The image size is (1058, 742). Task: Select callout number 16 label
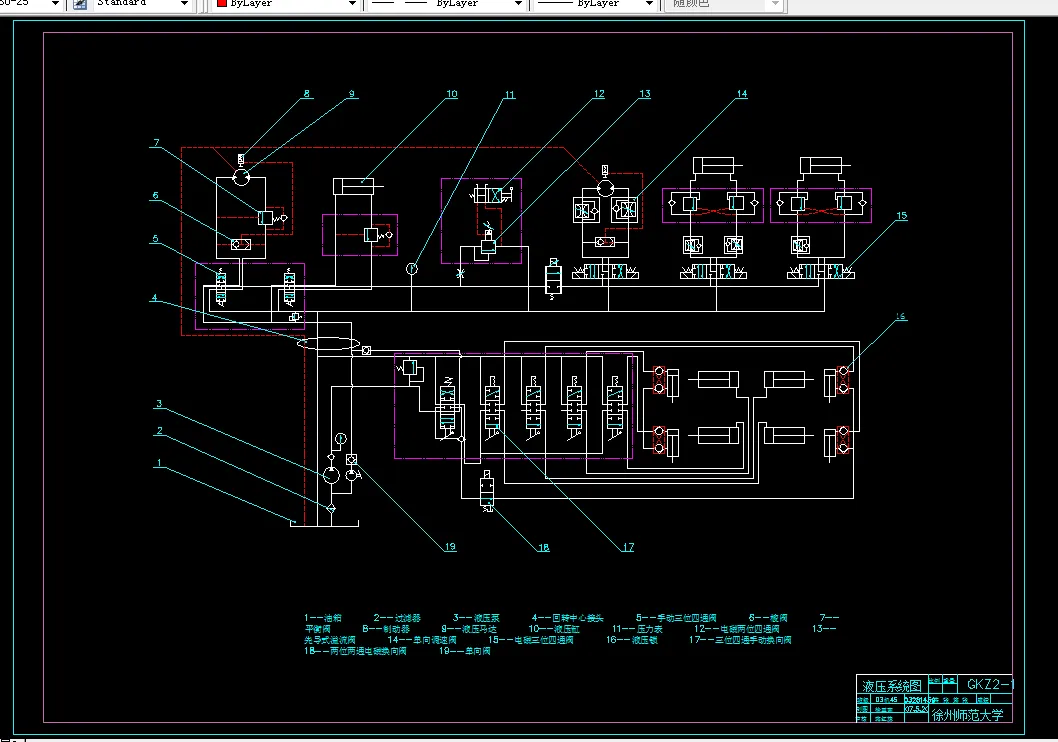(901, 316)
